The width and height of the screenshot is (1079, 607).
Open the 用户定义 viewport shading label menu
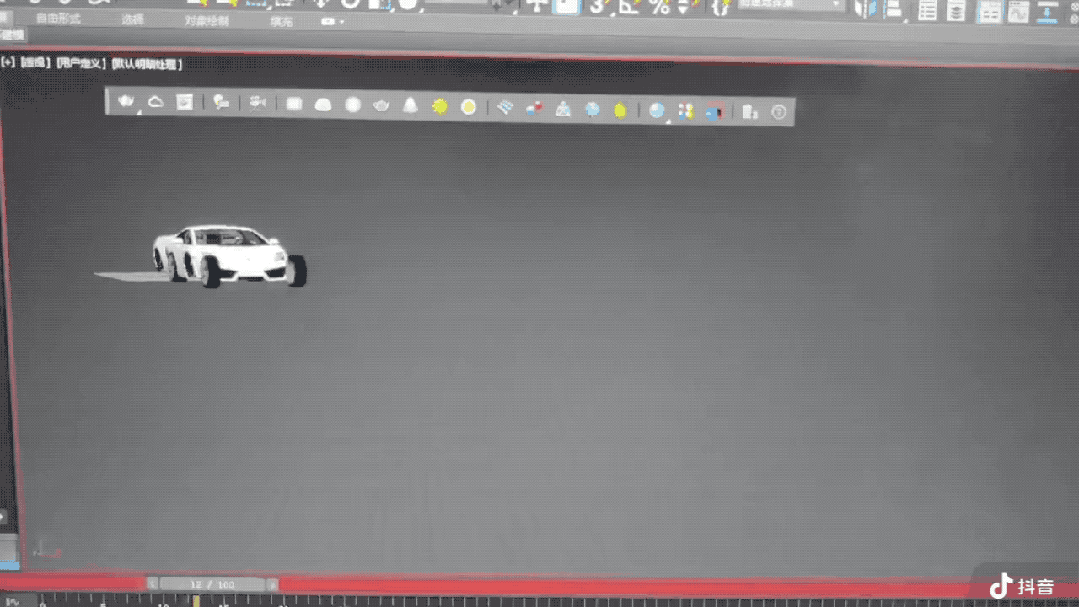81,63
